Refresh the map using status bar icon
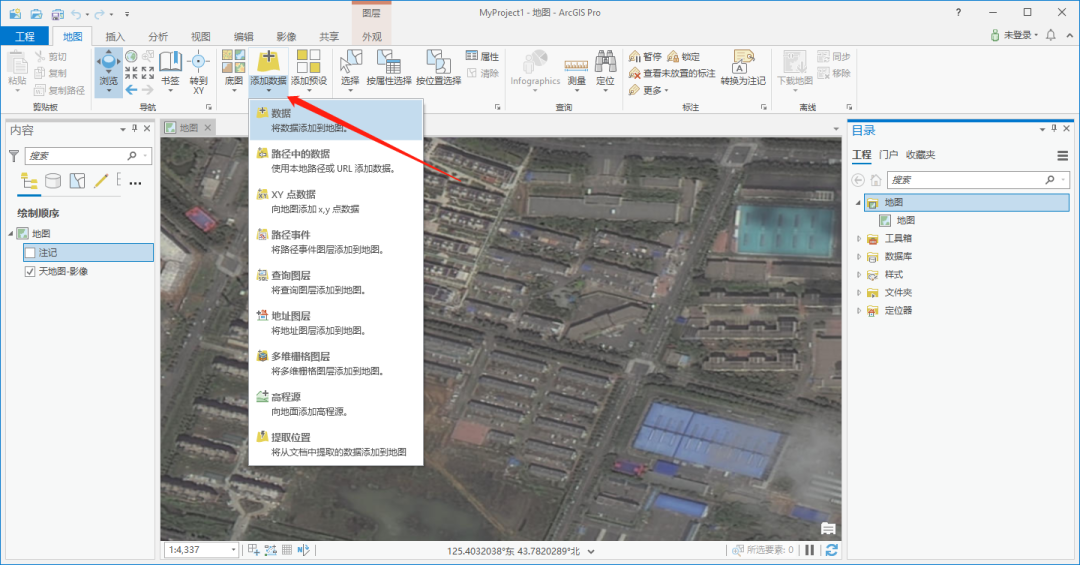Image resolution: width=1080 pixels, height=565 pixels. click(831, 550)
